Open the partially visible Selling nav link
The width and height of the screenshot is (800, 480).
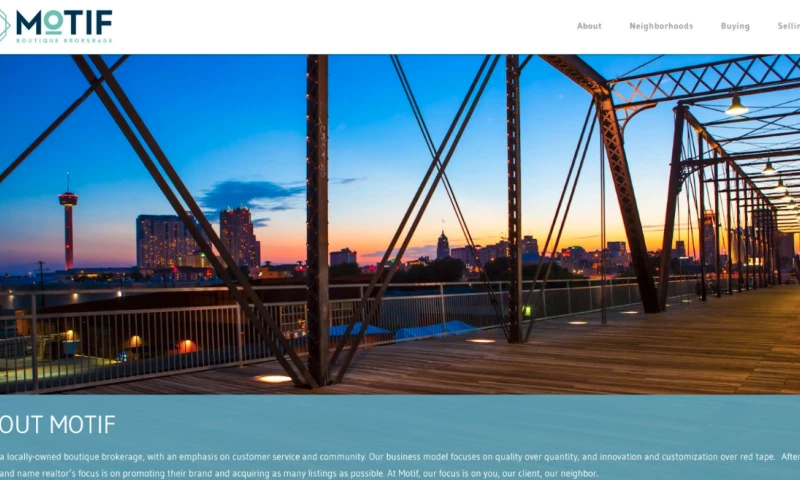[789, 26]
